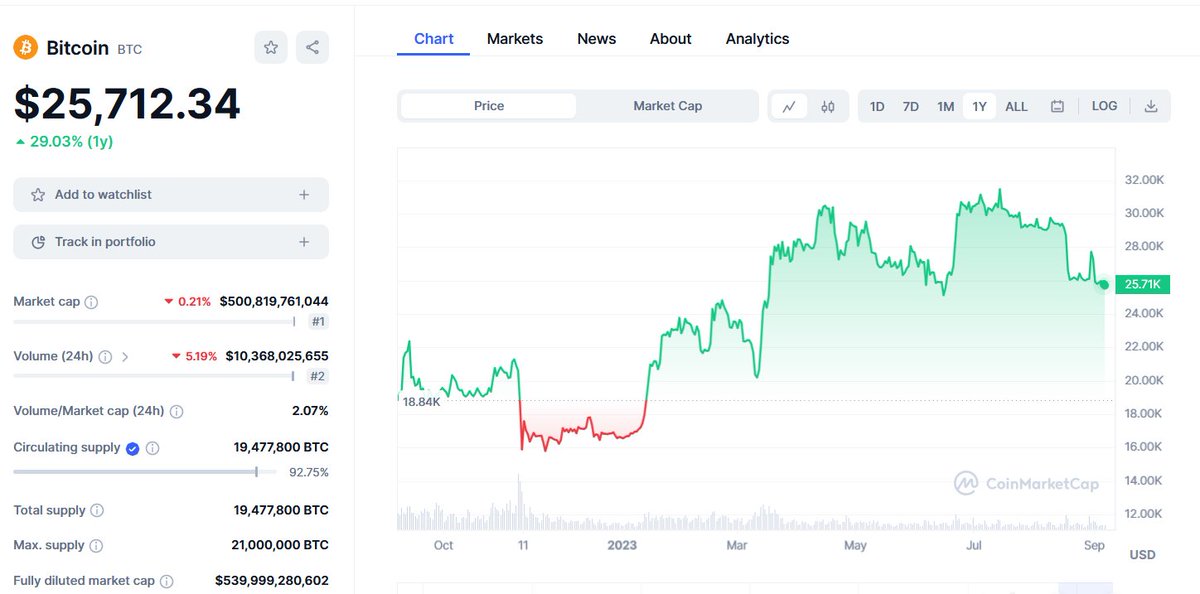Show Volume/Market cap info icon
Screen dimensions: 1200x594
click(176, 411)
